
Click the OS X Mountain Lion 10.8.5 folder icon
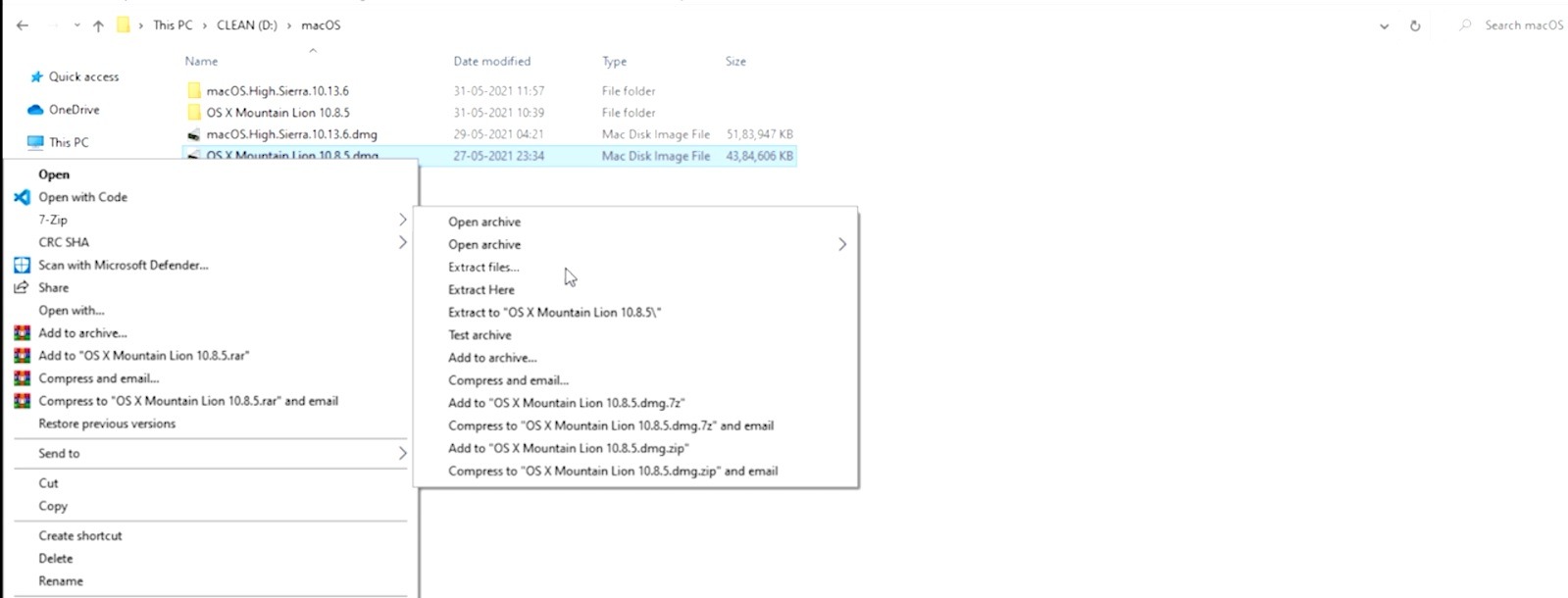(x=194, y=113)
